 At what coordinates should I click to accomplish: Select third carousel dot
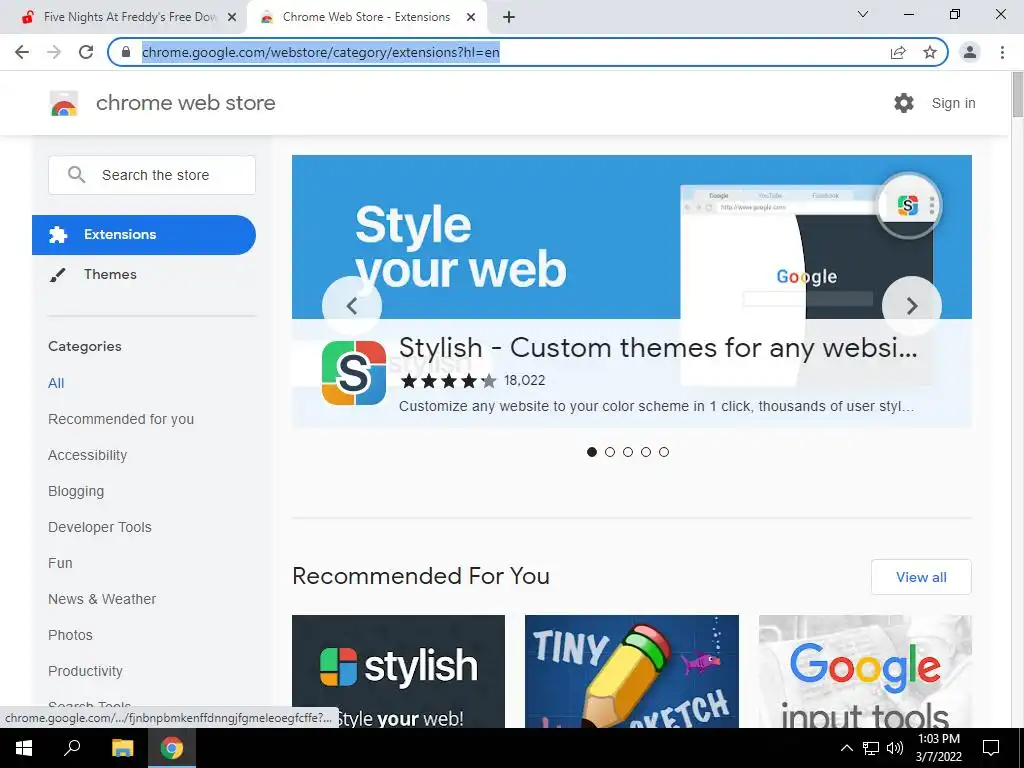click(628, 452)
